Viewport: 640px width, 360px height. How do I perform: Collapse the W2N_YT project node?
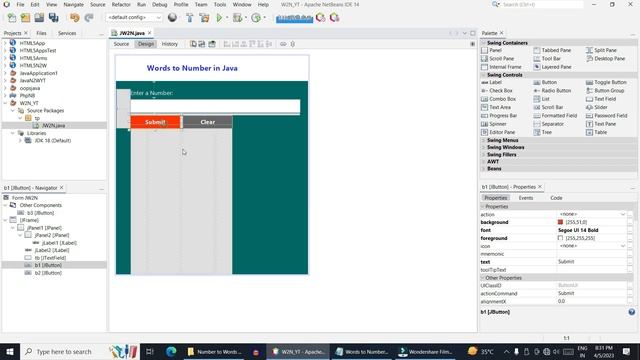[x=5, y=103]
